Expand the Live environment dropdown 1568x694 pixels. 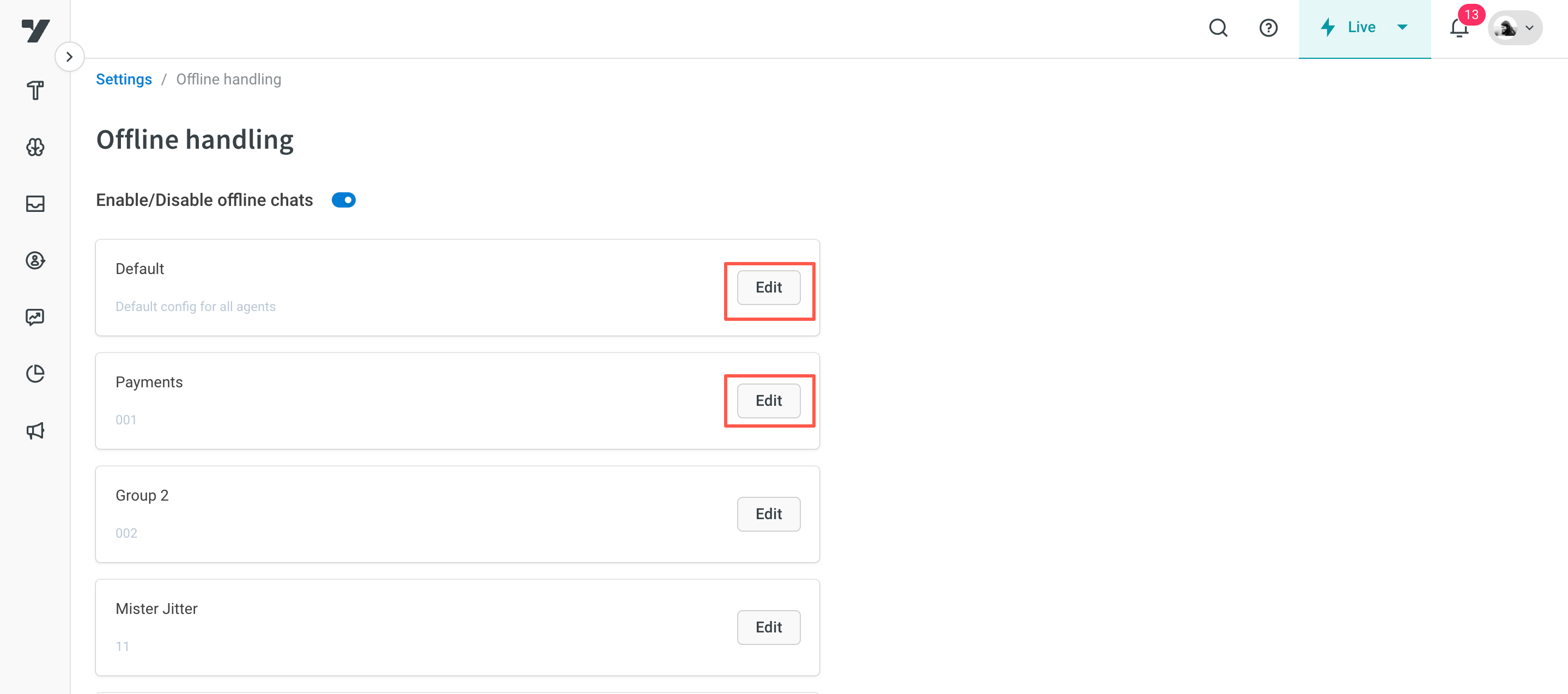coord(1364,28)
